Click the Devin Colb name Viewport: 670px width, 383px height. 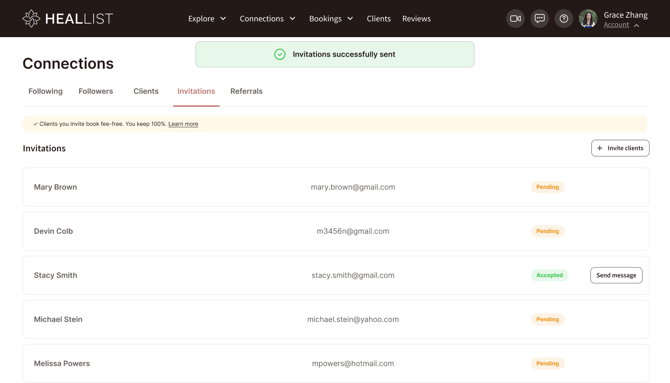click(53, 231)
